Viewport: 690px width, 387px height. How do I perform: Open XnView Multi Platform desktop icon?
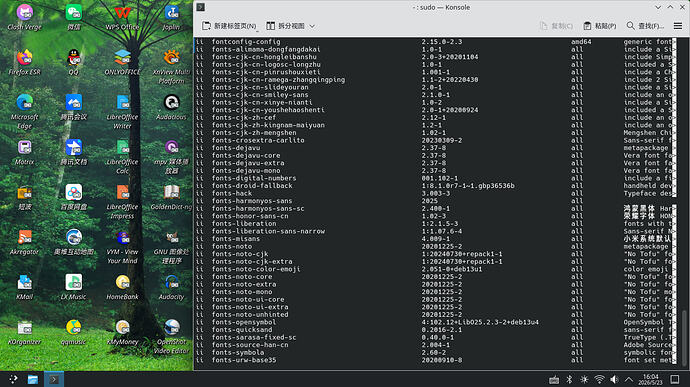171,58
